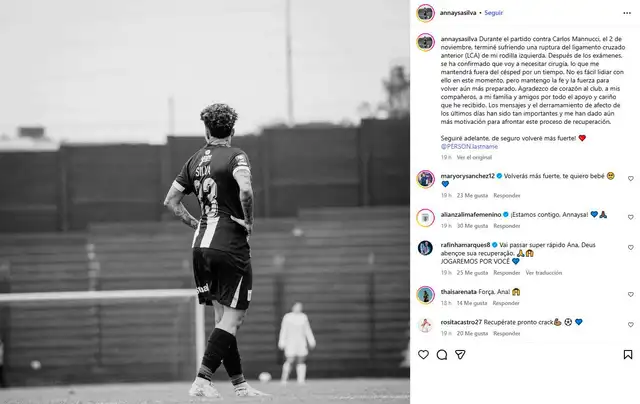
Task: Reply to the thaisarenata comment
Action: (506, 303)
